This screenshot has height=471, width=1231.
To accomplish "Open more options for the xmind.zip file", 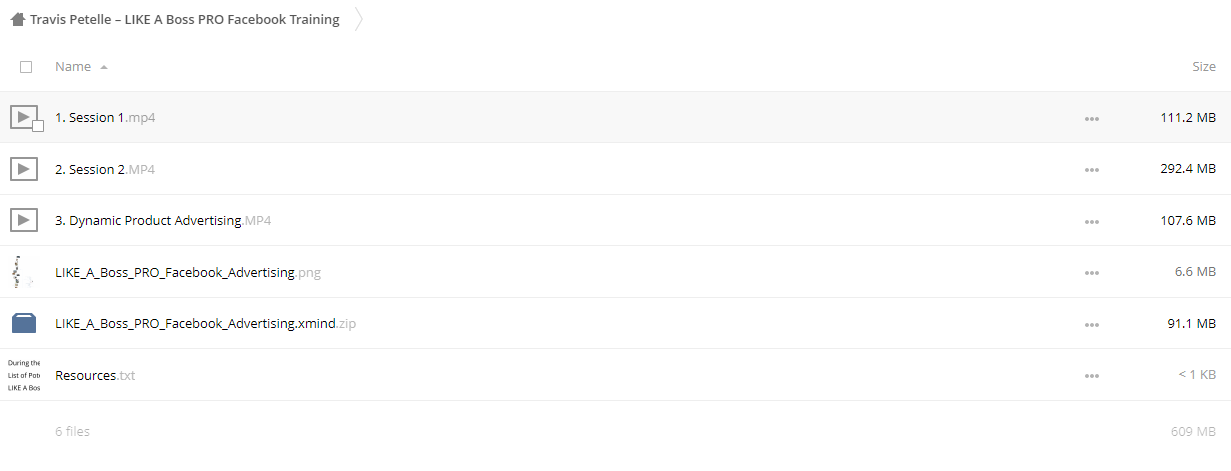I will click(1091, 324).
